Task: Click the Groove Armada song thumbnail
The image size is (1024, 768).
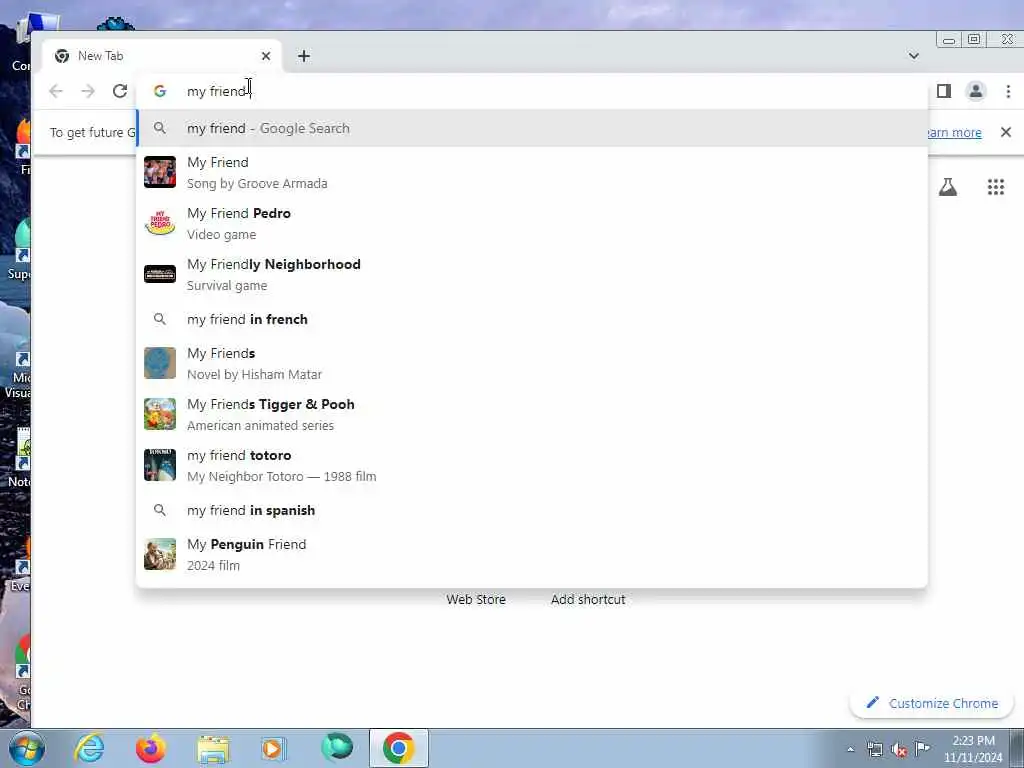Action: point(160,172)
